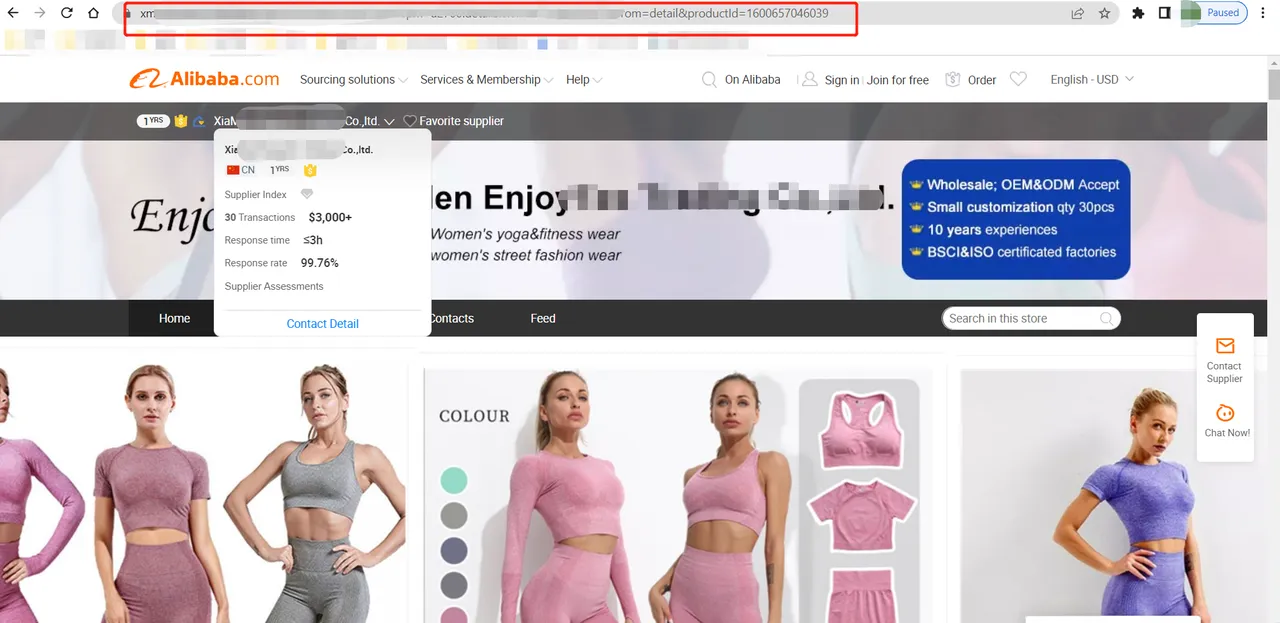Click Join for free

897,79
